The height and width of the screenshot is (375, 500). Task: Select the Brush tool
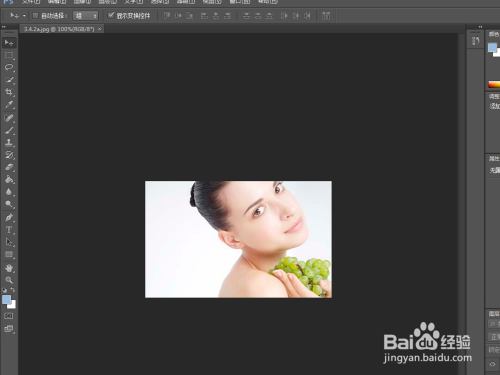[x=9, y=130]
